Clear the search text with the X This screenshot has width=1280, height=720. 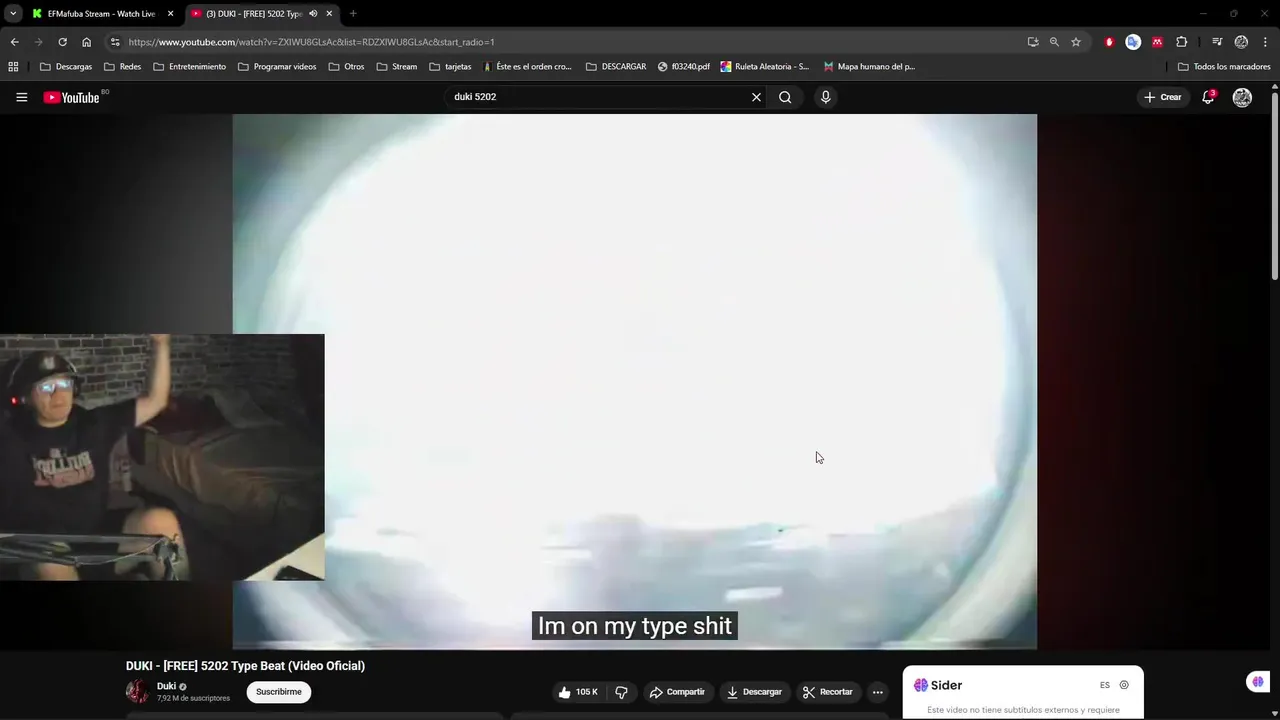click(756, 97)
